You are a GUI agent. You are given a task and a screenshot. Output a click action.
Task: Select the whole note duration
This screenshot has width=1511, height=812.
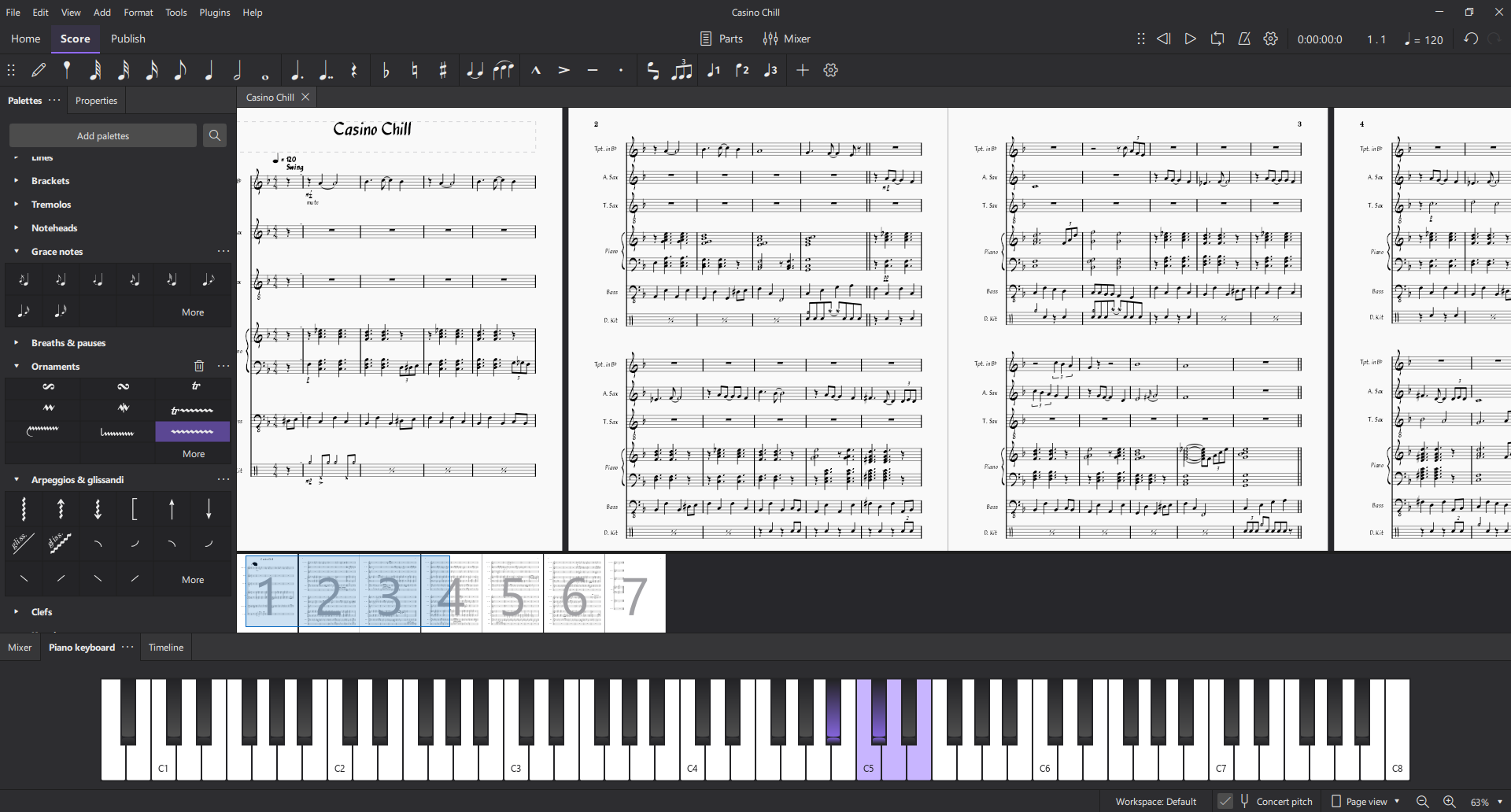[265, 76]
